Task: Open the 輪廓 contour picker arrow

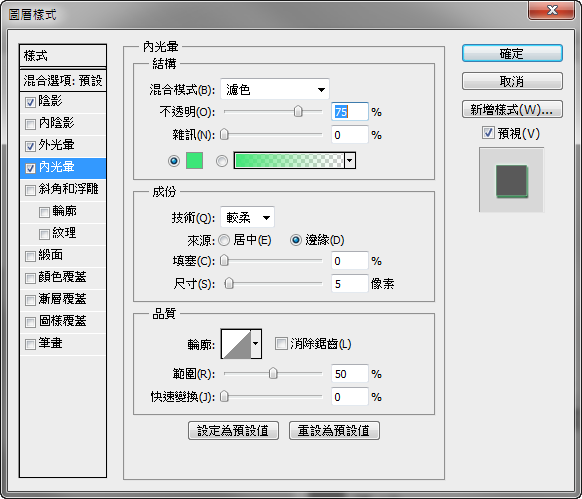Action: (x=256, y=344)
